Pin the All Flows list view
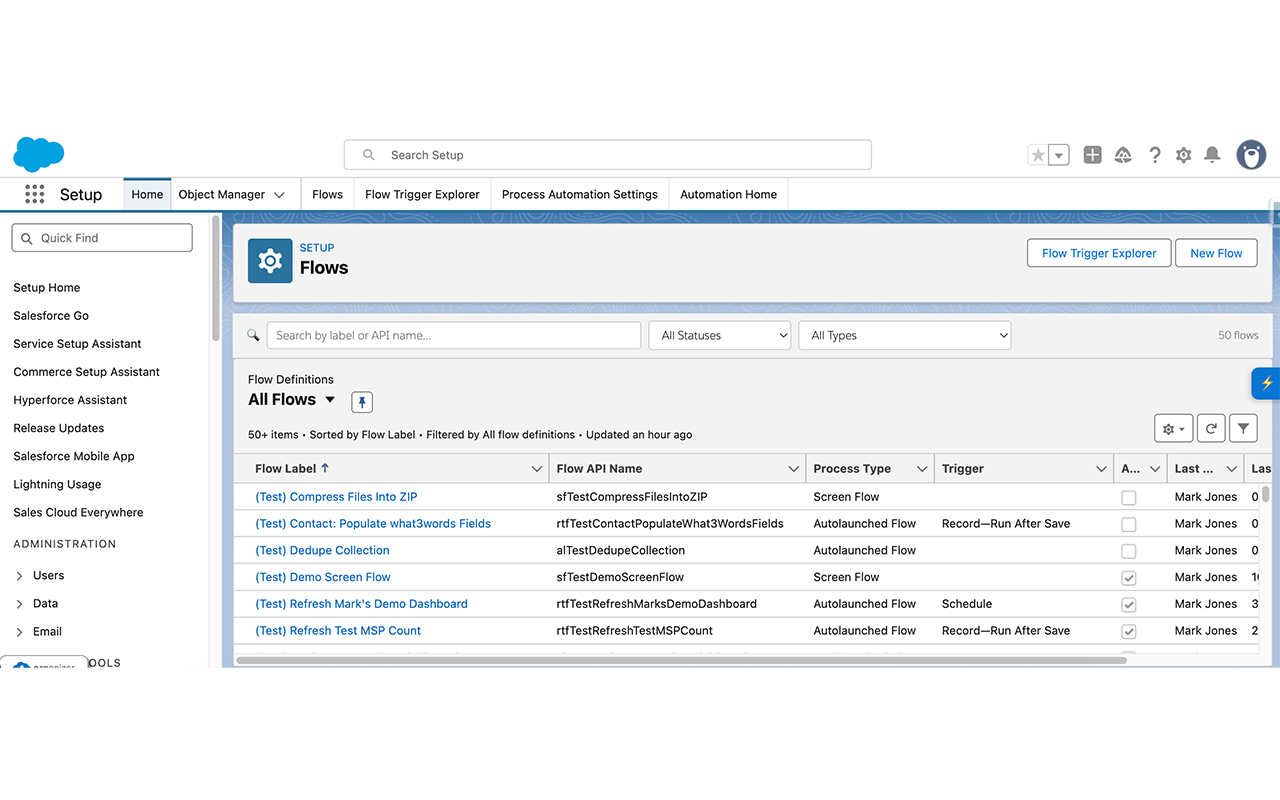This screenshot has width=1280, height=800. [362, 402]
